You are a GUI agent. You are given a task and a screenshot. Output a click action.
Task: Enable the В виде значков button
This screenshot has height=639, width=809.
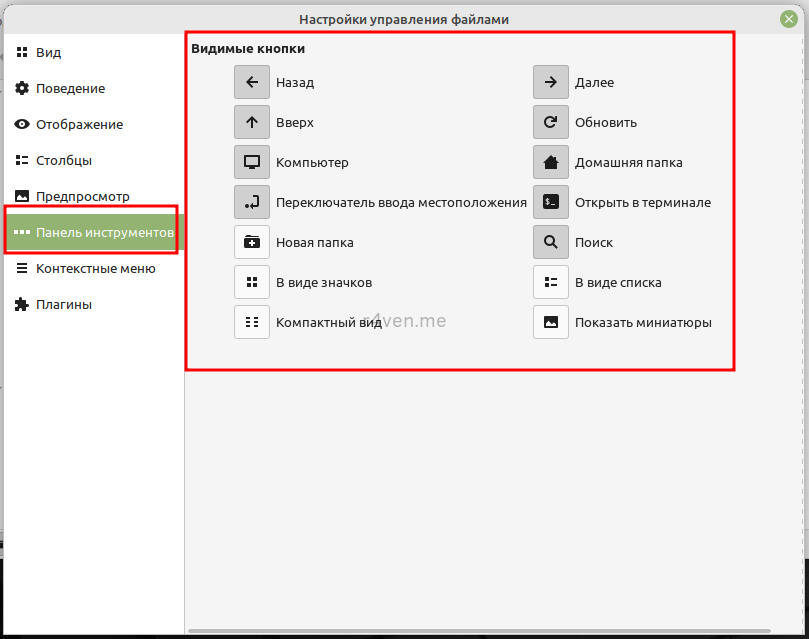(x=252, y=282)
